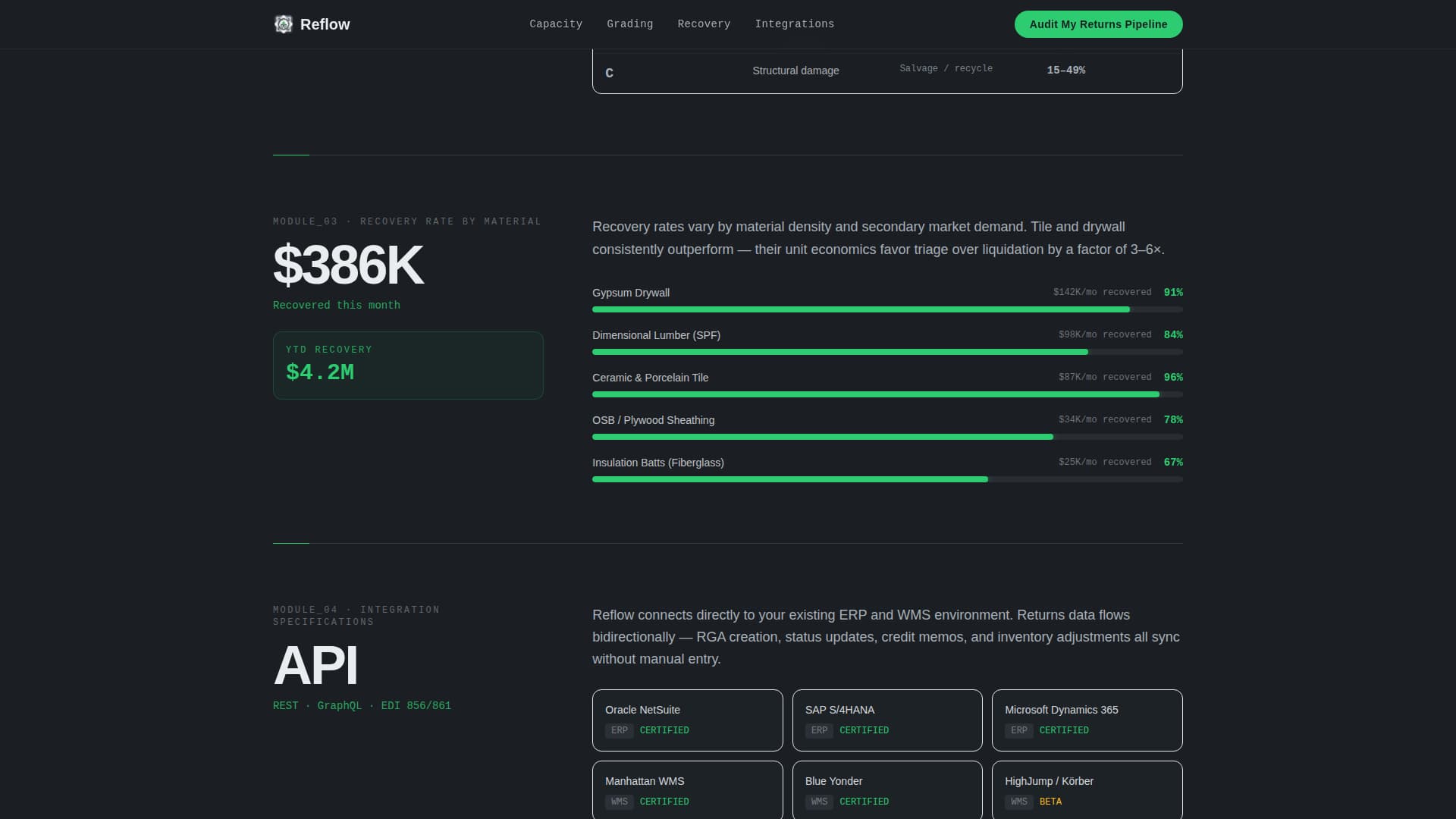The image size is (1456, 819).
Task: Click the WMS tag on HighJump / Körber
Action: click(x=1019, y=802)
